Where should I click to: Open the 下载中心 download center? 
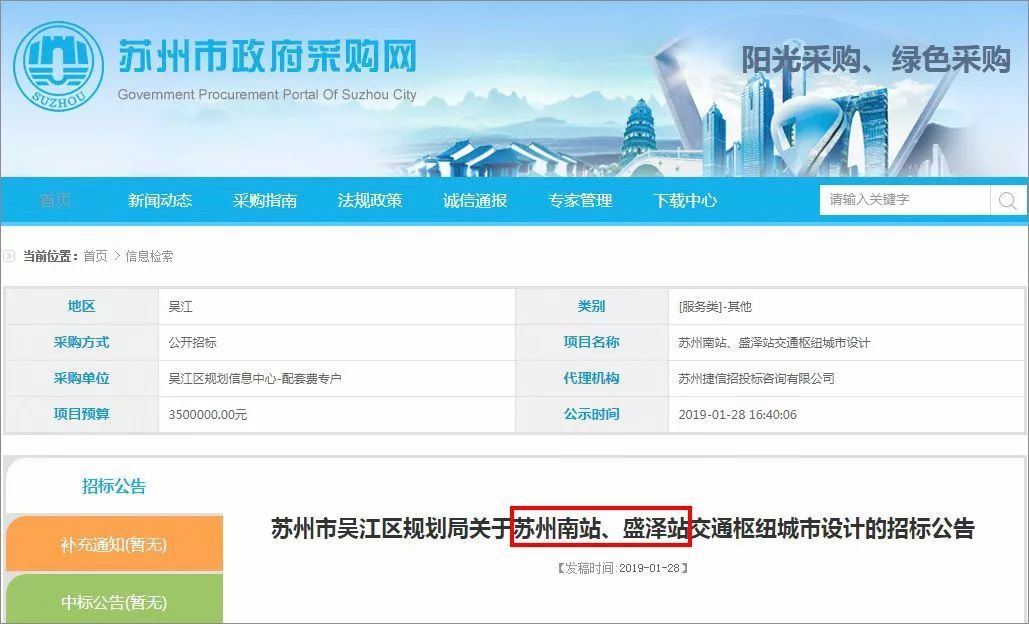(684, 200)
